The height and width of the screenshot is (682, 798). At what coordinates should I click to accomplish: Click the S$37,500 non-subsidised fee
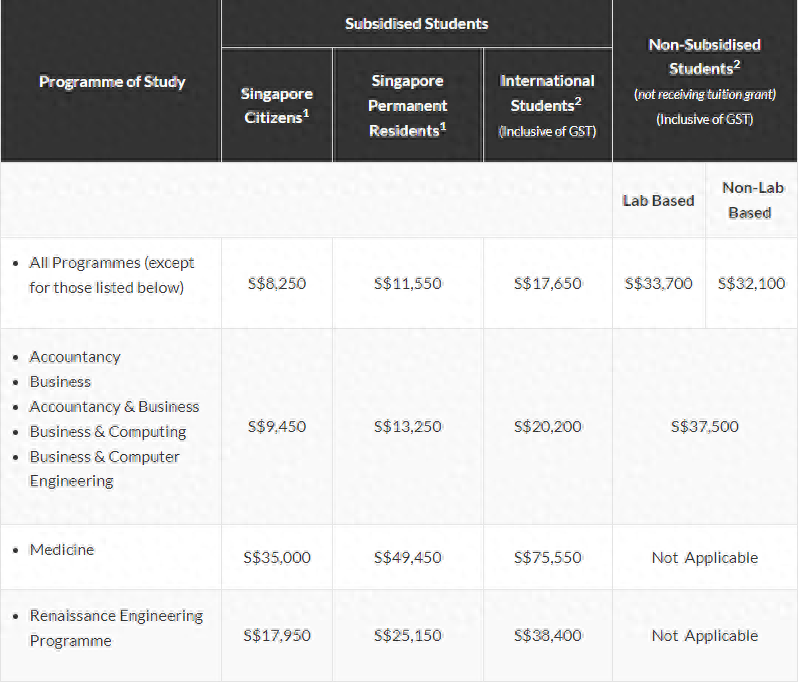(705, 427)
